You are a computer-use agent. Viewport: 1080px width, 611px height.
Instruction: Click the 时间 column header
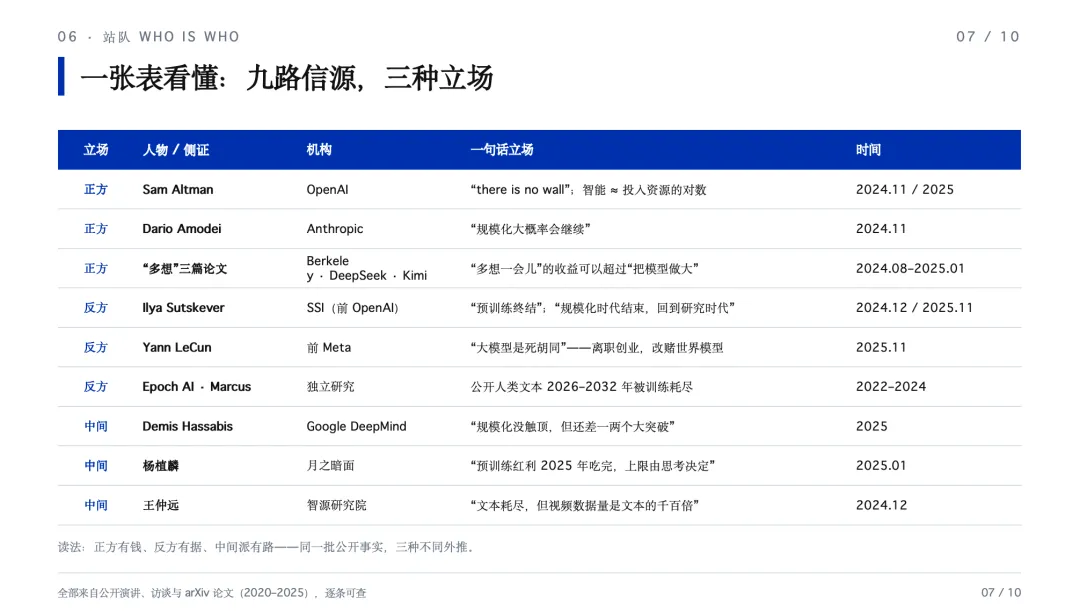[x=868, y=149]
